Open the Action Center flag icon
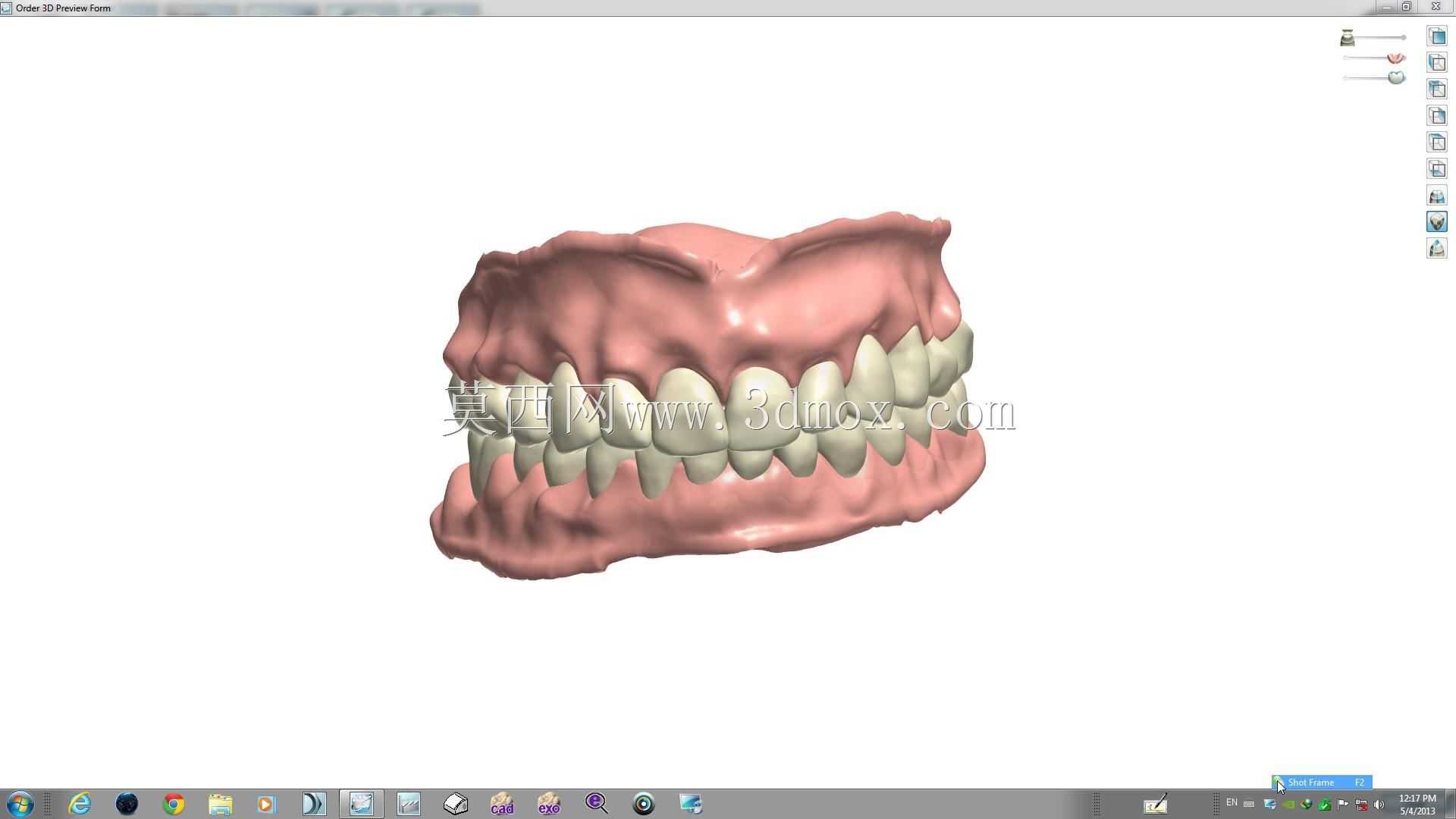 click(x=1343, y=805)
